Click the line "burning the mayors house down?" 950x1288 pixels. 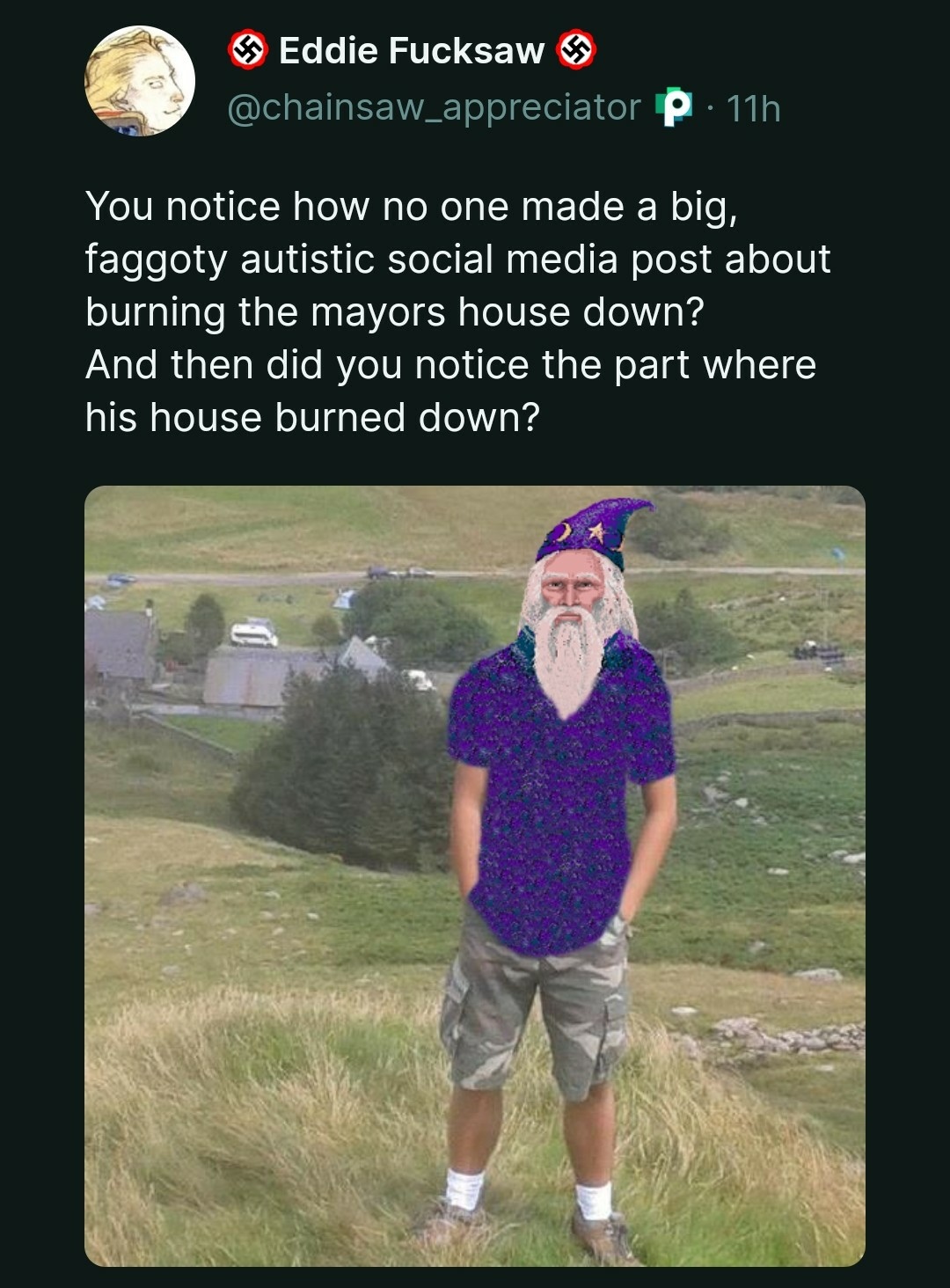(395, 312)
